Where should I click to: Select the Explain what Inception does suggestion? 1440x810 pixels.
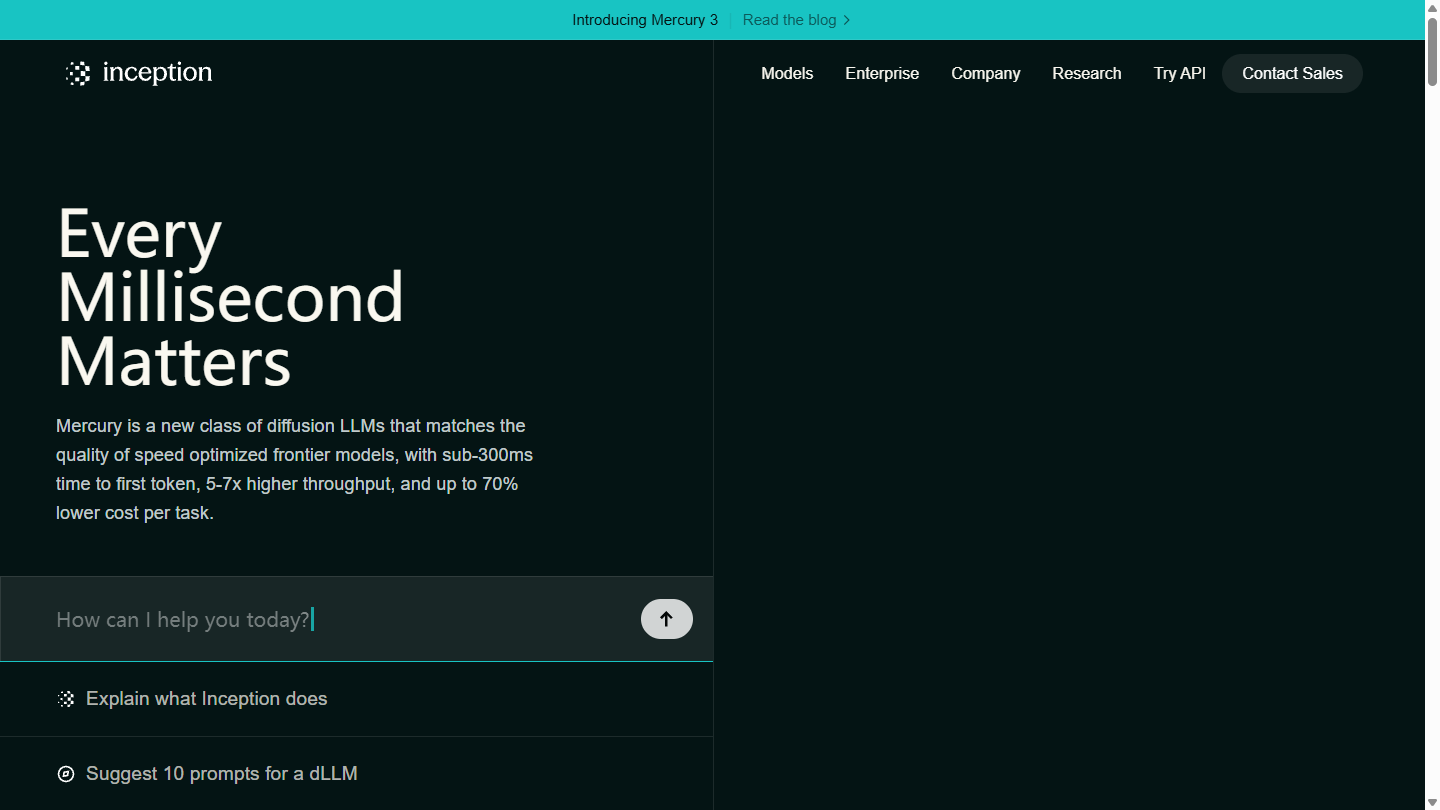[x=356, y=699]
